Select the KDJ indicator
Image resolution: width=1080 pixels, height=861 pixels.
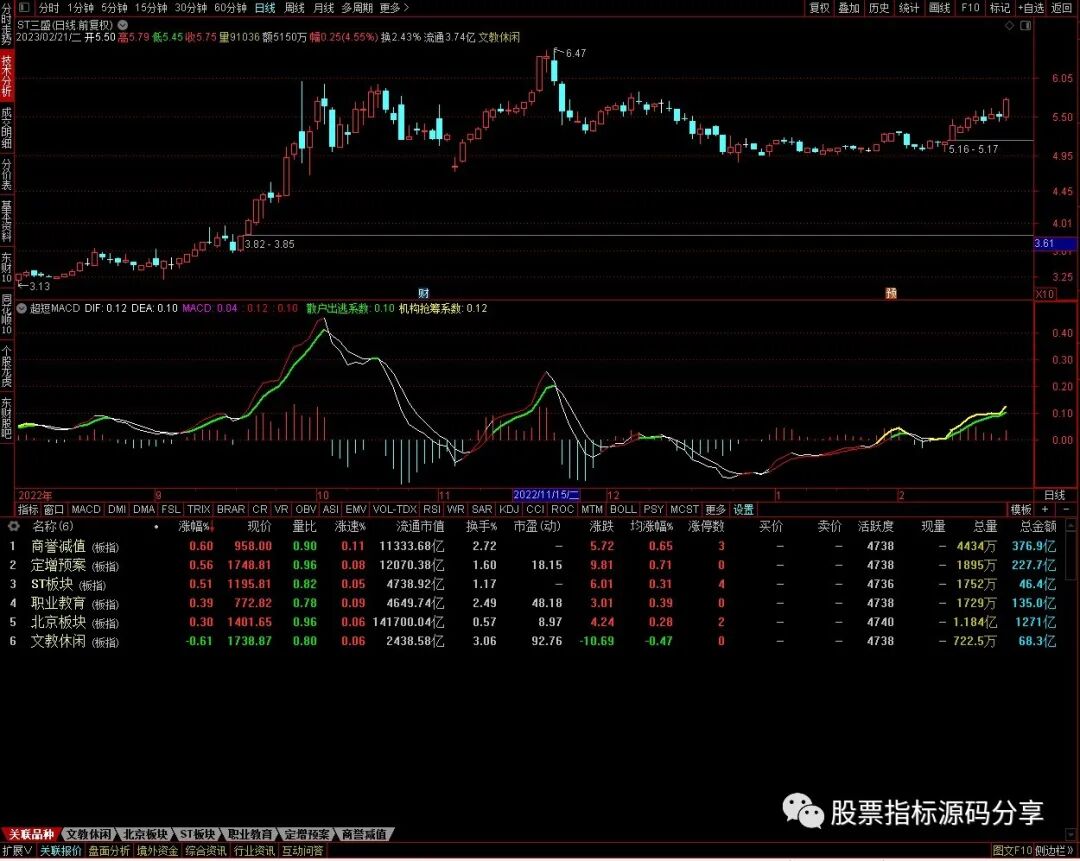pyautogui.click(x=509, y=509)
